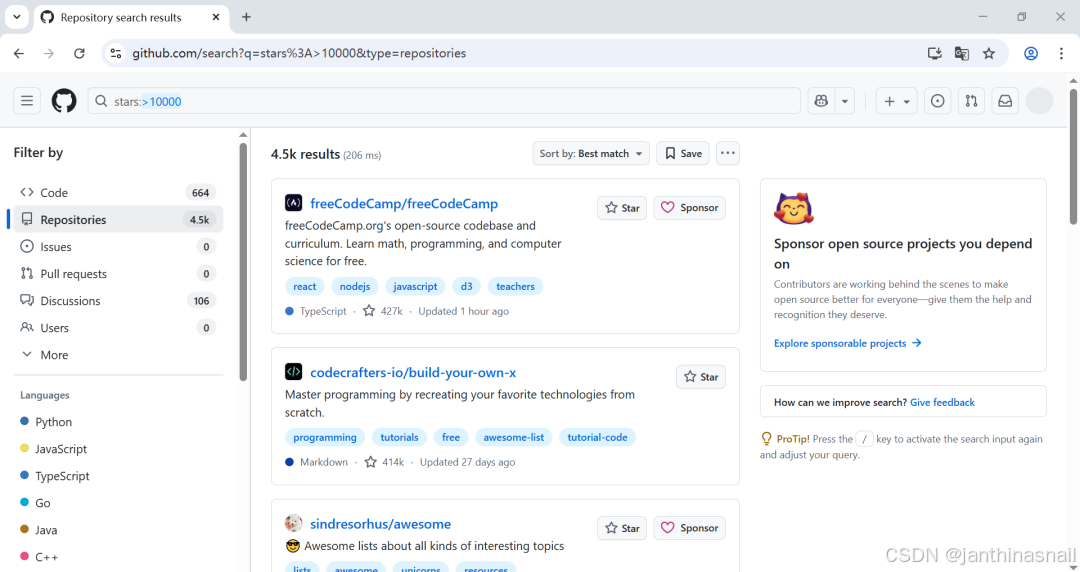The image size is (1080, 572).
Task: Open GitHub Copilot chat icon
Action: [x=821, y=101]
